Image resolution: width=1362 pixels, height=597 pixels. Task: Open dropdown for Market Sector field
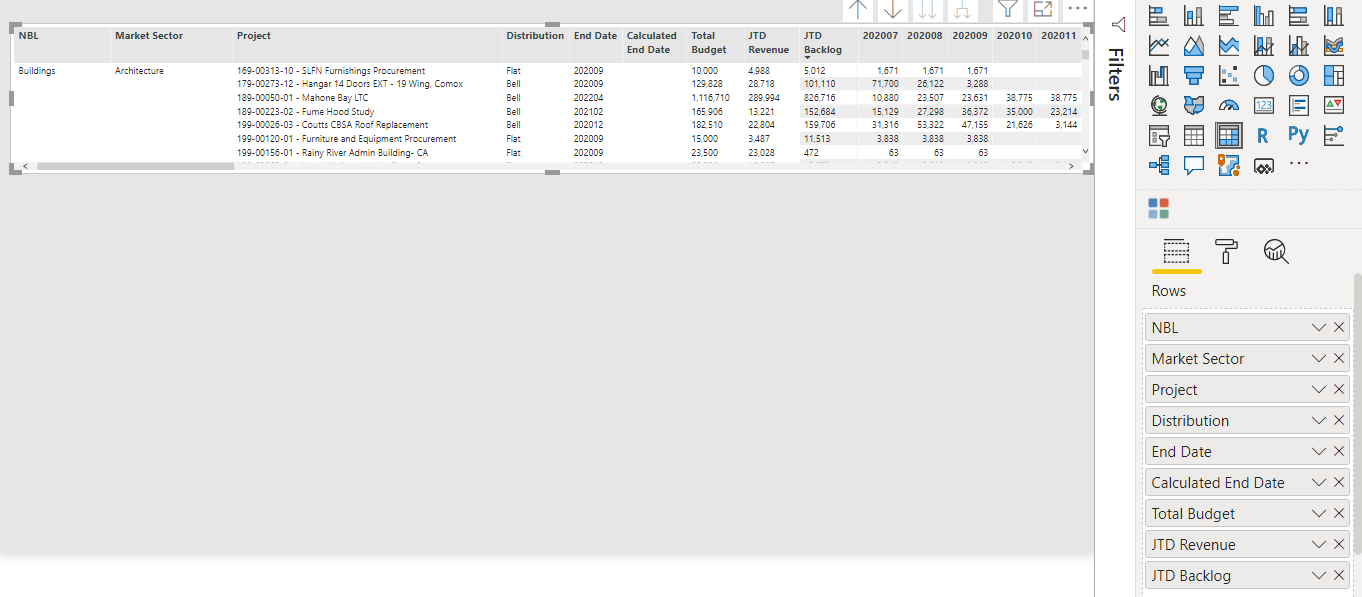[x=1319, y=359]
